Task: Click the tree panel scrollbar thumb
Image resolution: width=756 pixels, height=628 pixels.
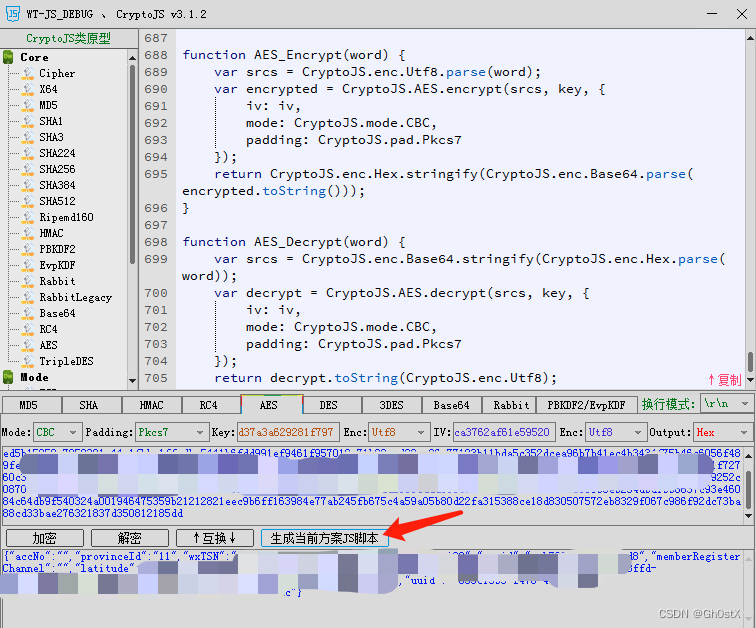Action: pyautogui.click(x=133, y=165)
